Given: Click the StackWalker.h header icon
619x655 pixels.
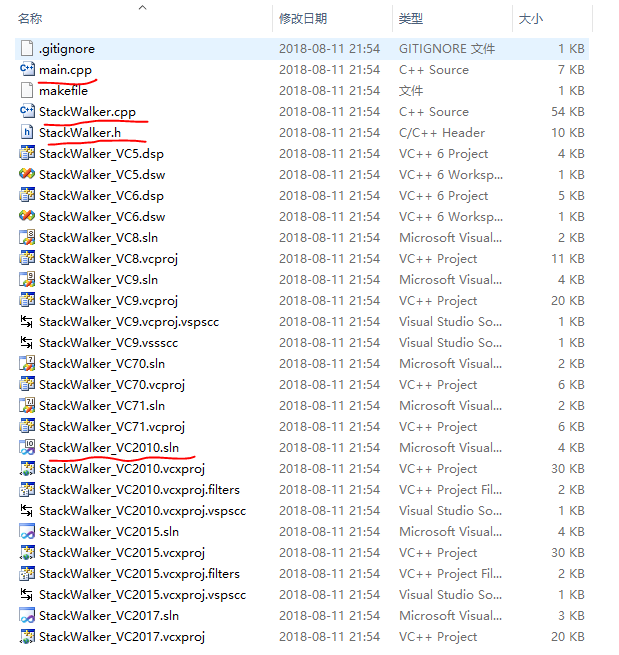Looking at the screenshot, I should (27, 132).
